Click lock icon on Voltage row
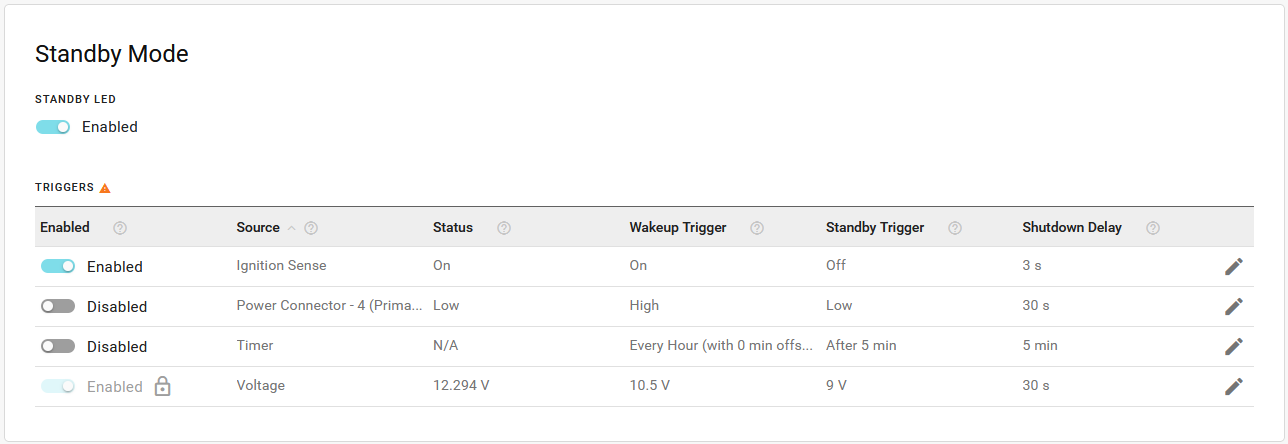The image size is (1288, 444). [162, 387]
